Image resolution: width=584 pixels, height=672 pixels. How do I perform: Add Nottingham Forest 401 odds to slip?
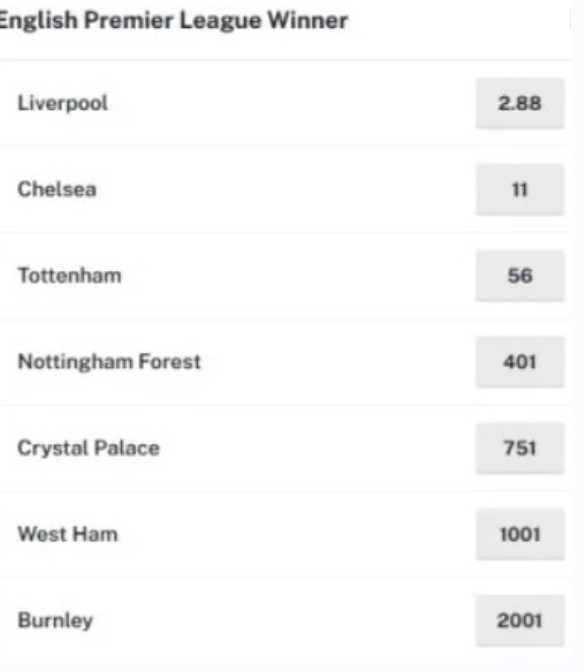[x=520, y=362]
